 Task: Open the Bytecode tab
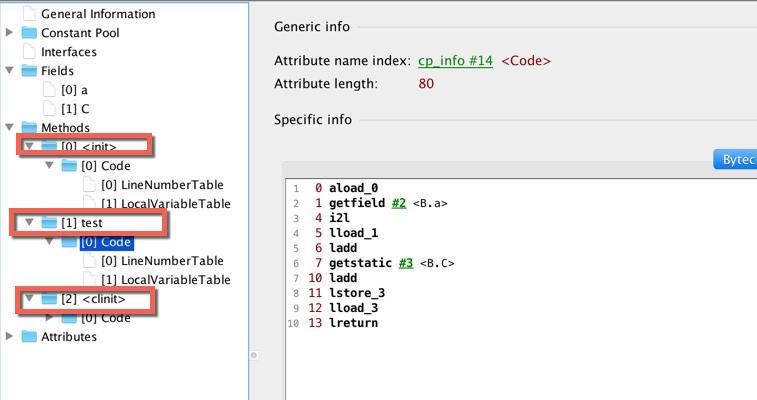pyautogui.click(x=735, y=160)
